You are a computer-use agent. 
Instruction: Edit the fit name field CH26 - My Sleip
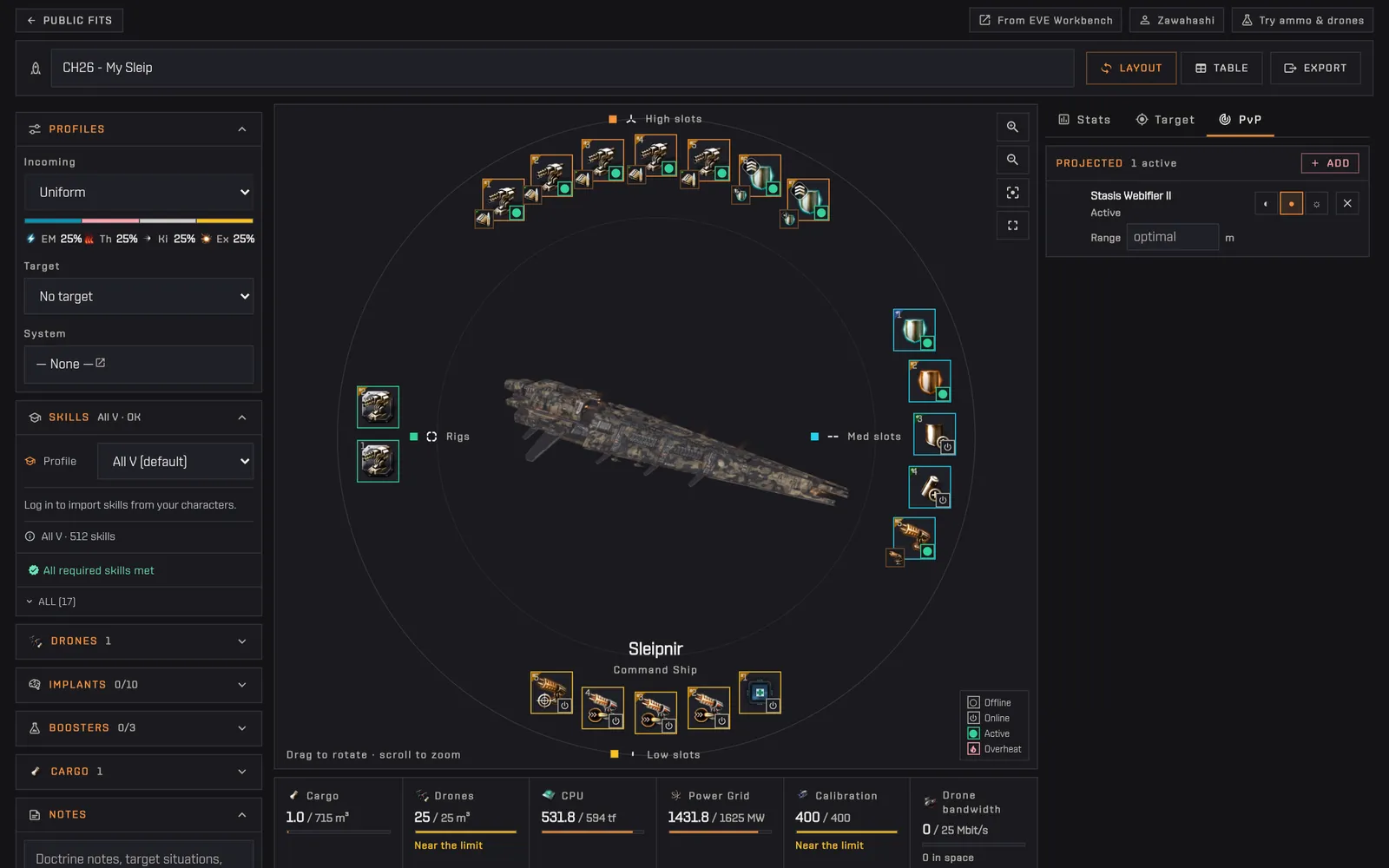pyautogui.click(x=563, y=68)
